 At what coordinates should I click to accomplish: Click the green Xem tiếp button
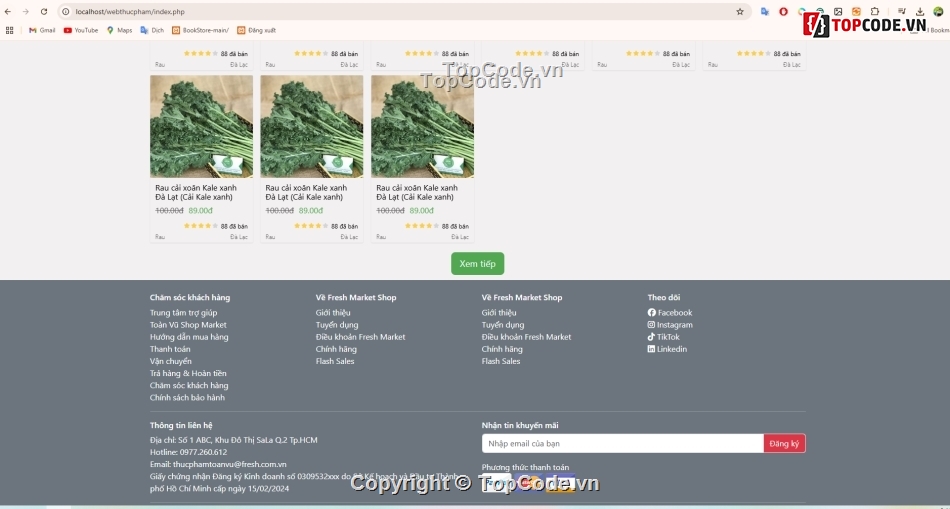(477, 264)
